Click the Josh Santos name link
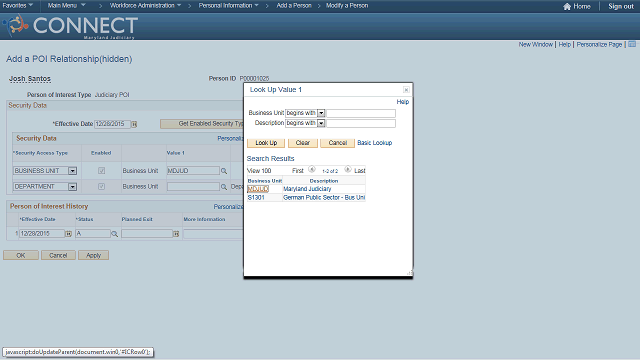 tap(30, 79)
